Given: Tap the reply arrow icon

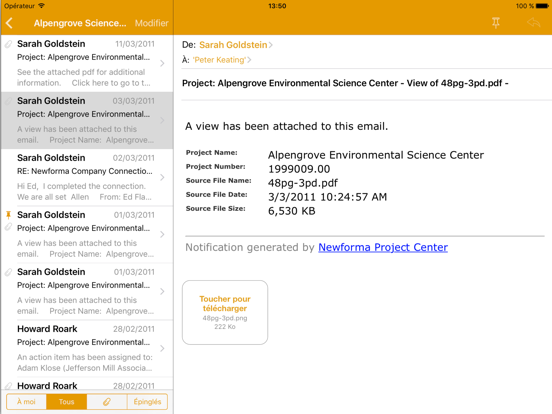Looking at the screenshot, I should (534, 23).
